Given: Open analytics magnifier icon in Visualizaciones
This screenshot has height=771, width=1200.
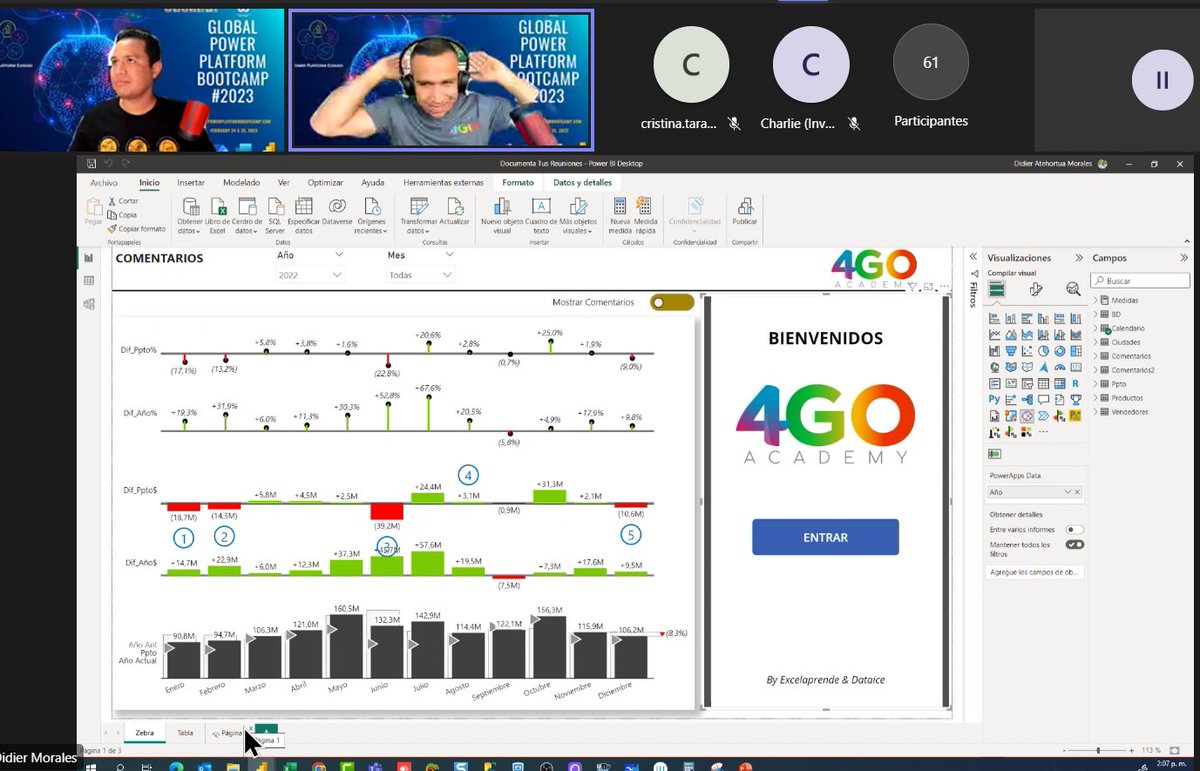Looking at the screenshot, I should point(1073,289).
